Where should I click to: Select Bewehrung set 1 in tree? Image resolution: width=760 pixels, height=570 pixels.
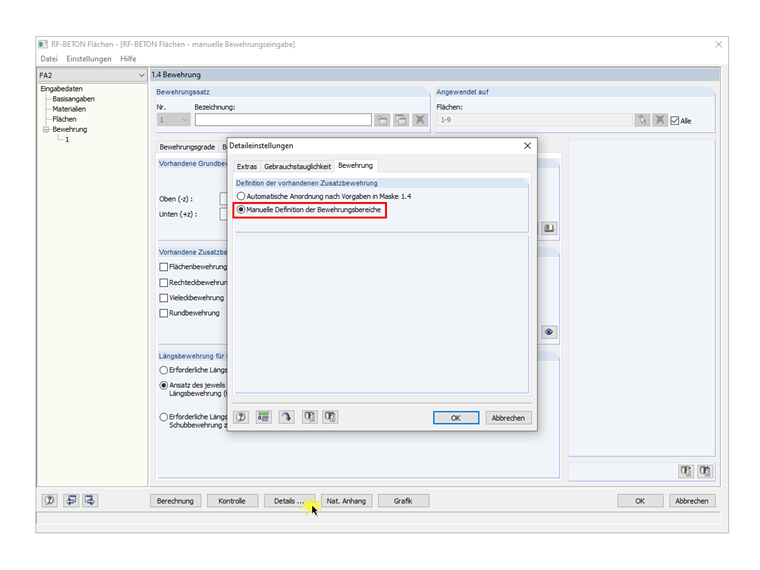click(x=67, y=140)
